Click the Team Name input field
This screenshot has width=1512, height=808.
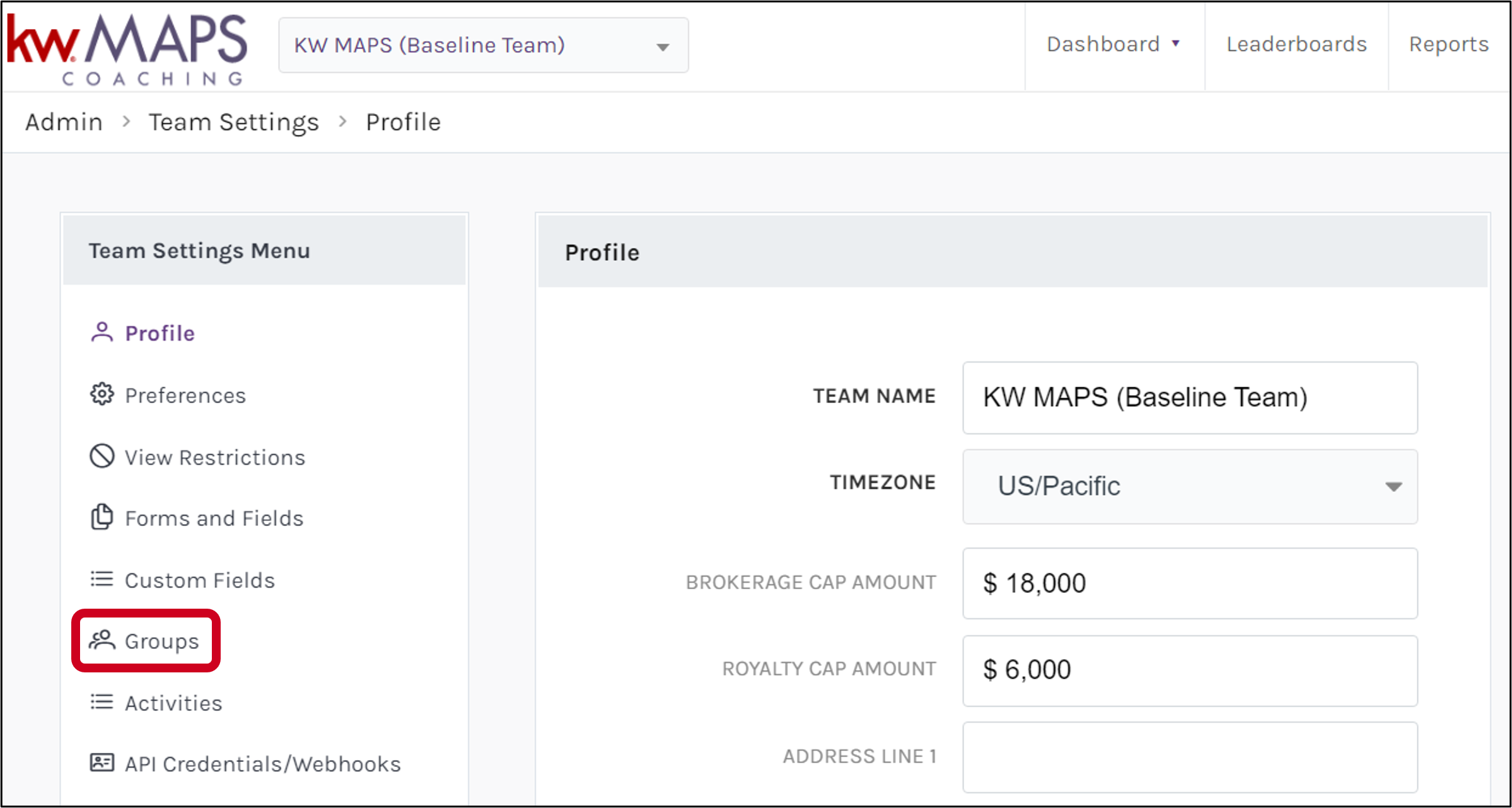pos(1190,397)
